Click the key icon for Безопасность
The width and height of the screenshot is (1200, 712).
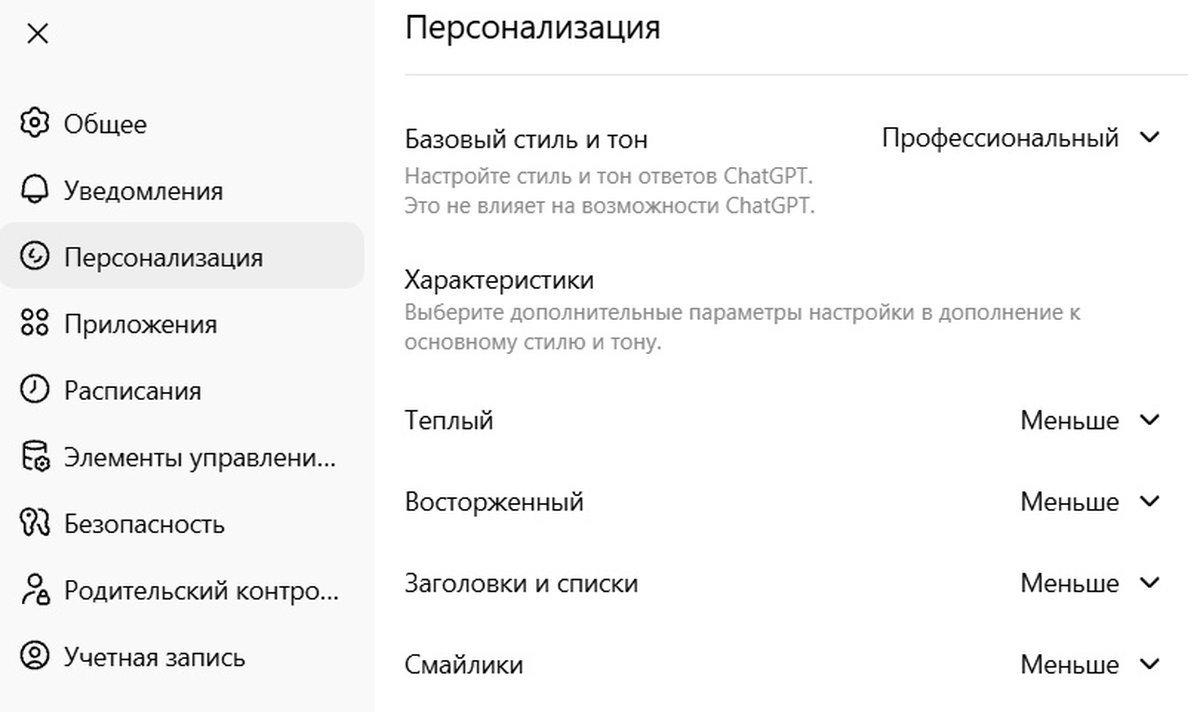(35, 524)
